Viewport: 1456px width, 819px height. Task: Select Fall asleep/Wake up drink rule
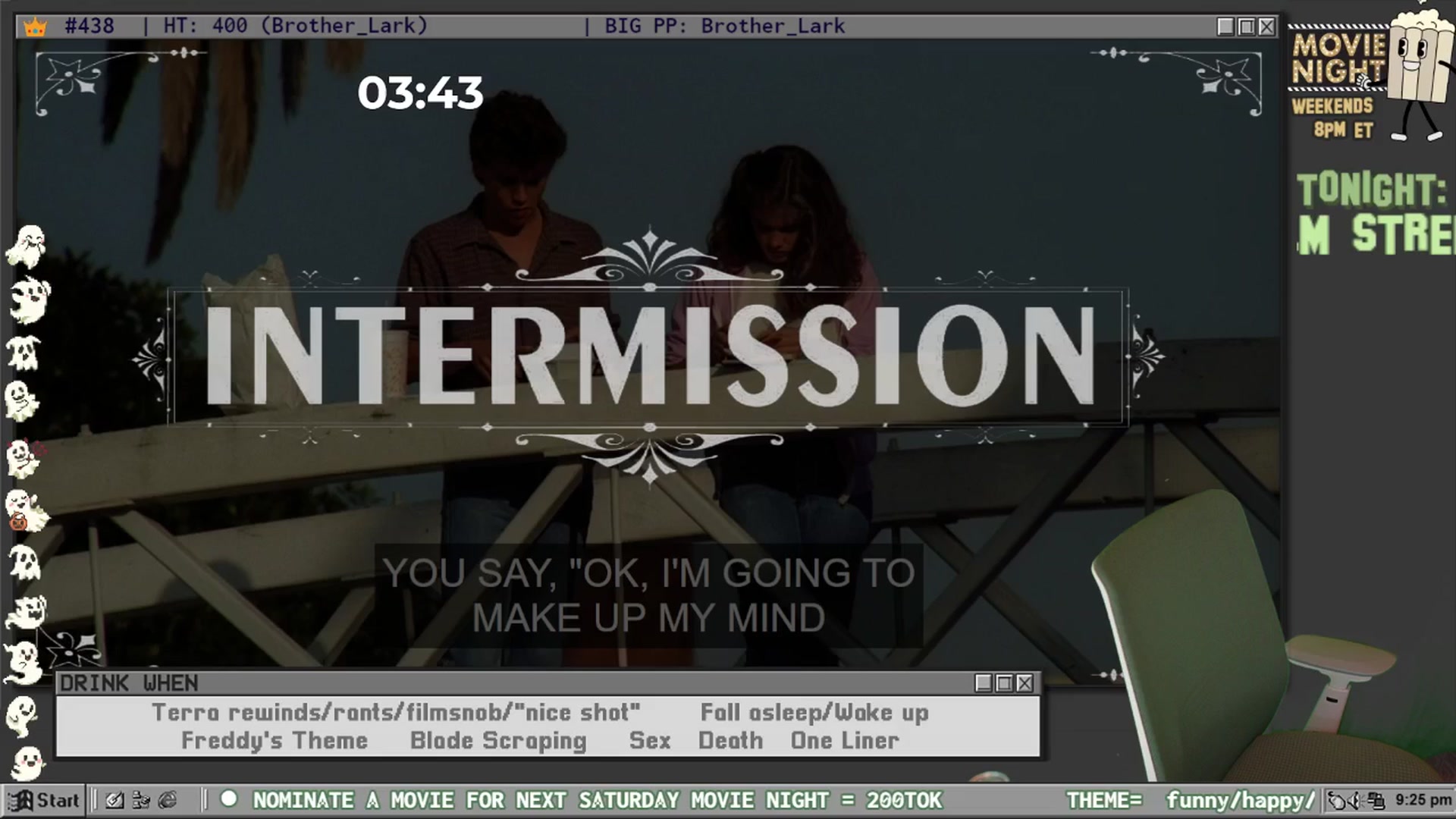814,713
